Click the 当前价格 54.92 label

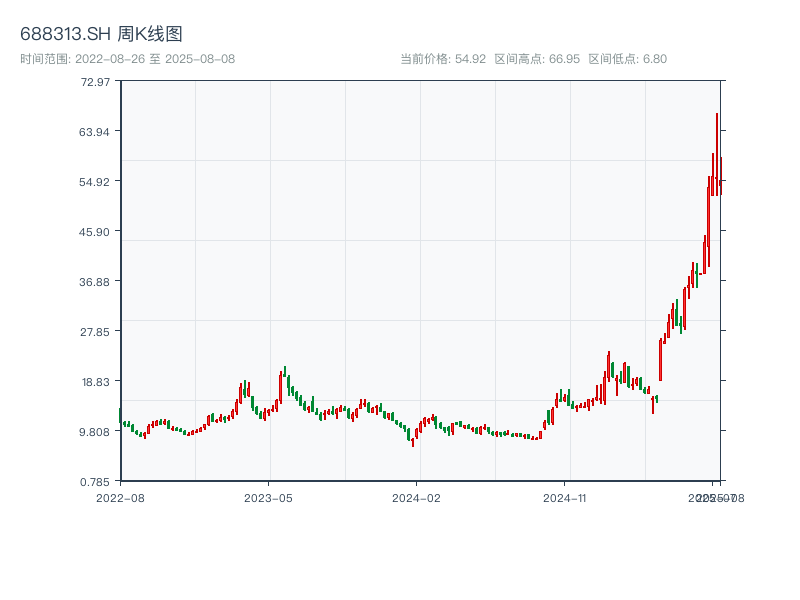point(443,59)
